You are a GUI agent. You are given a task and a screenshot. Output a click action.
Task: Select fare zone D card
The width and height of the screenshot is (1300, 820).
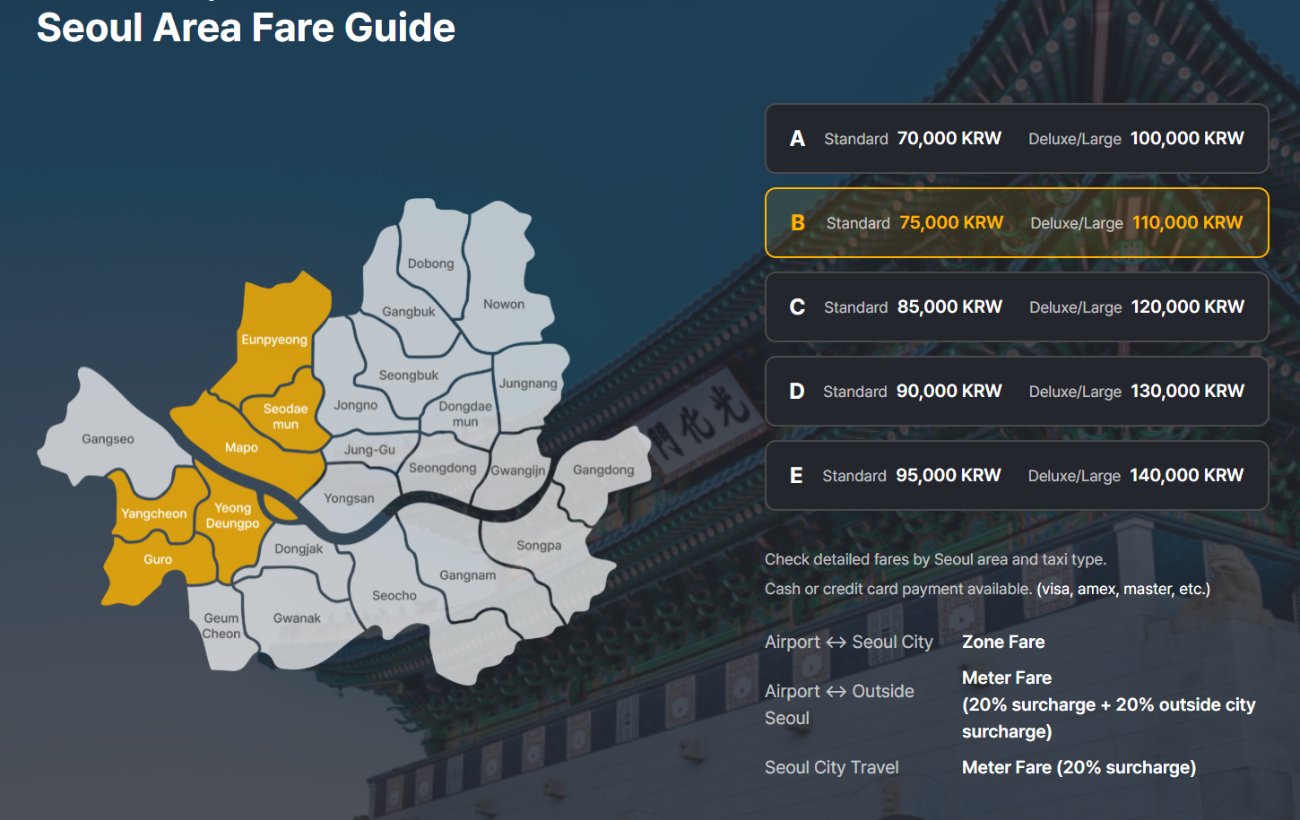click(1017, 391)
